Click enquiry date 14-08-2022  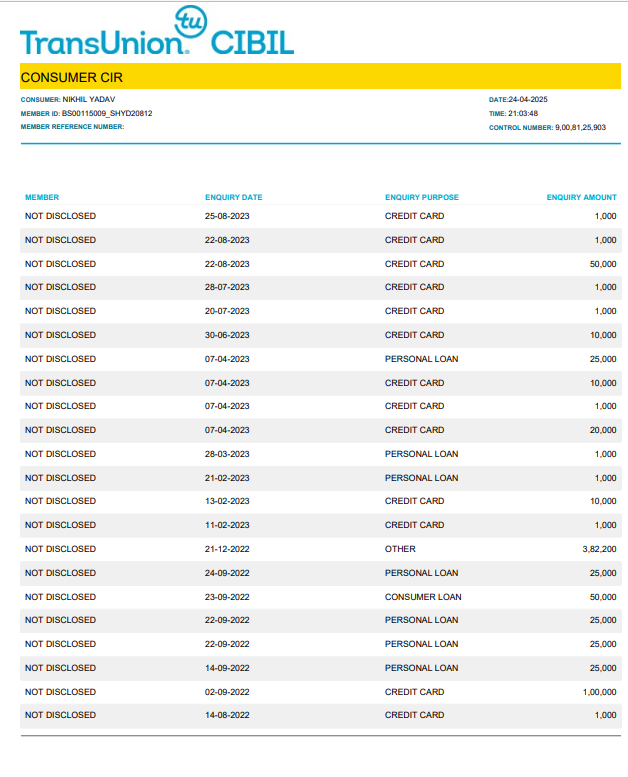[227, 715]
